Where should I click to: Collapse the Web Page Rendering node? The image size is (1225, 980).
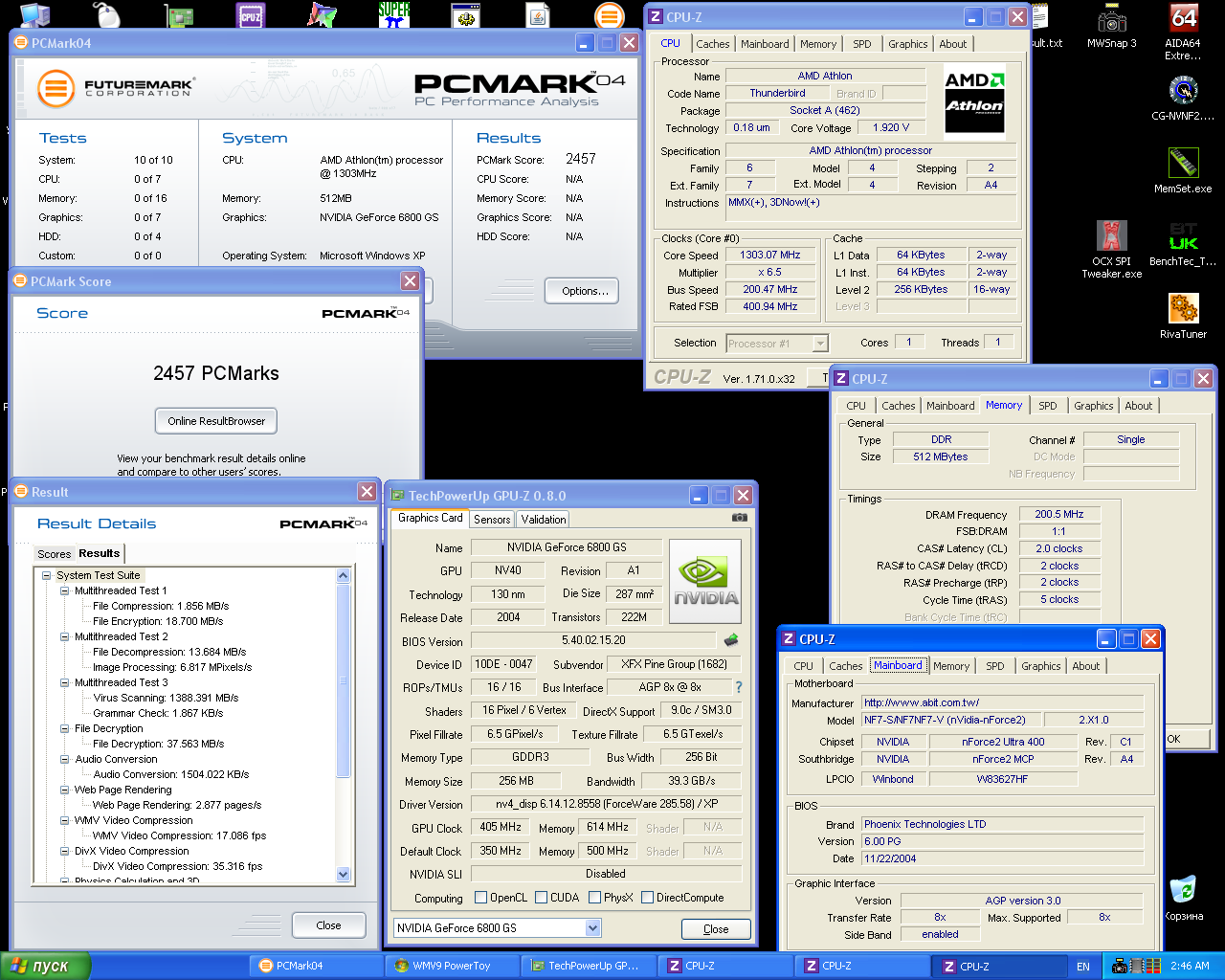(x=65, y=790)
